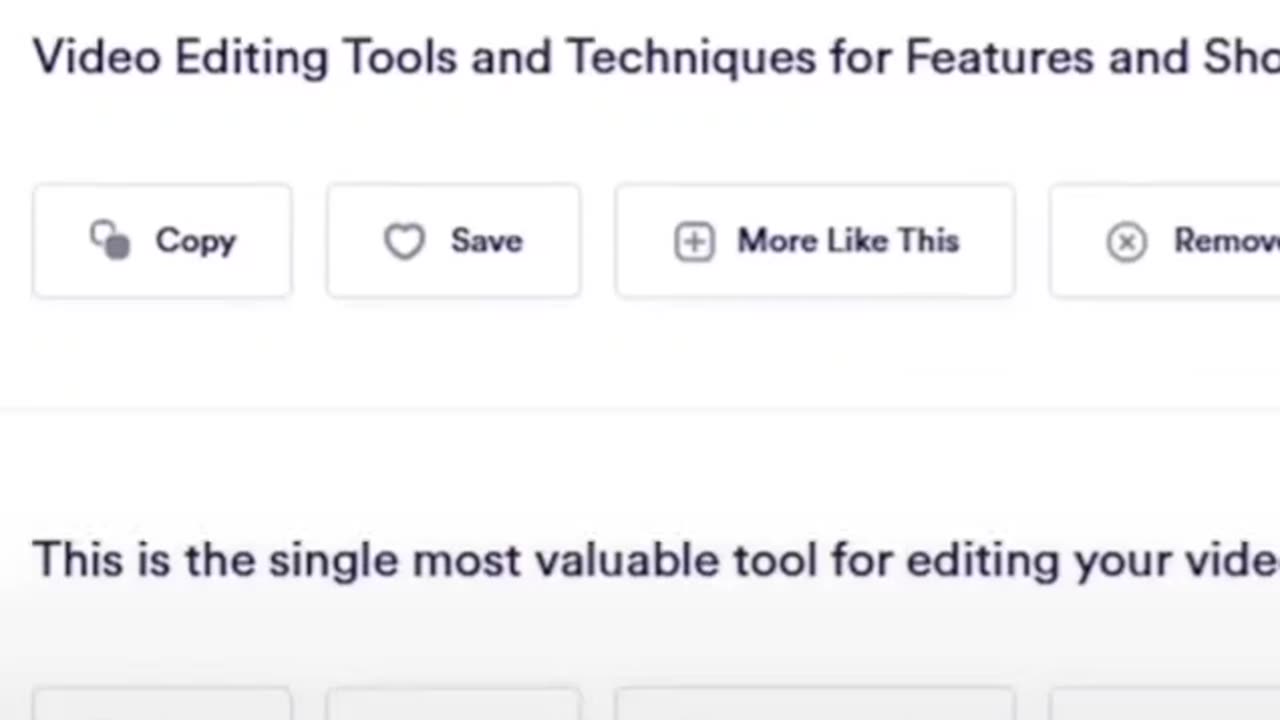Click the overlapping squares Copy icon
This screenshot has height=720, width=1280.
coord(110,241)
